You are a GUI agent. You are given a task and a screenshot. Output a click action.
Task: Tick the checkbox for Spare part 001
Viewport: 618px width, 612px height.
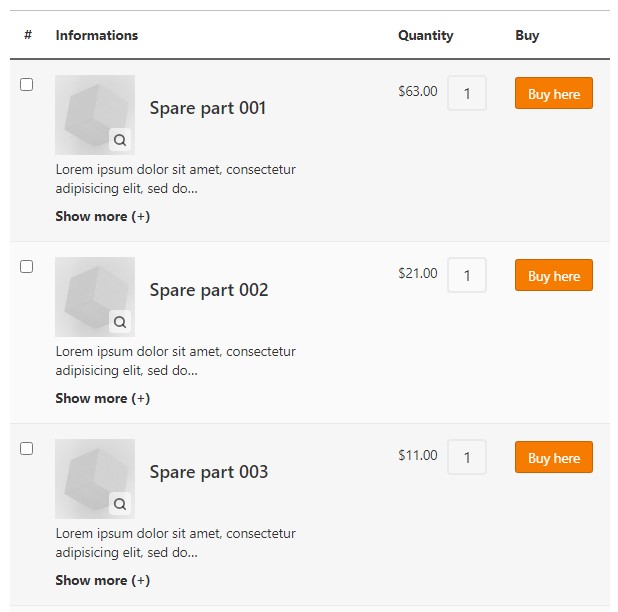click(x=26, y=84)
